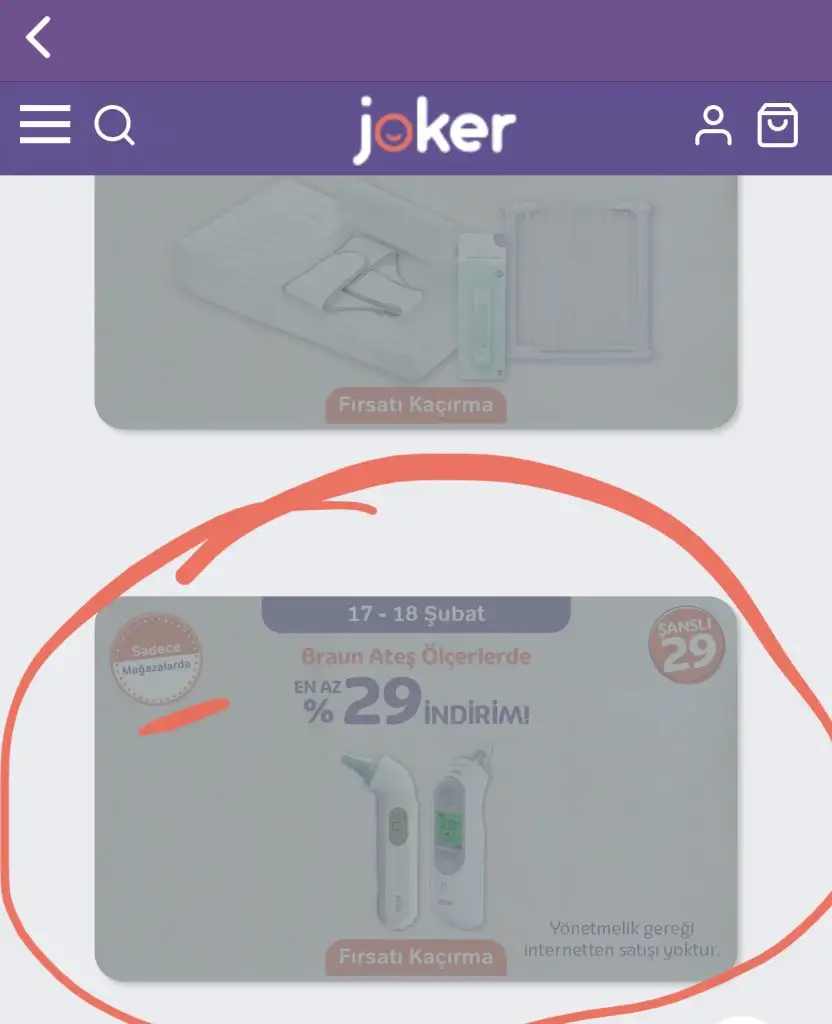Open the hamburger menu

[x=45, y=124]
